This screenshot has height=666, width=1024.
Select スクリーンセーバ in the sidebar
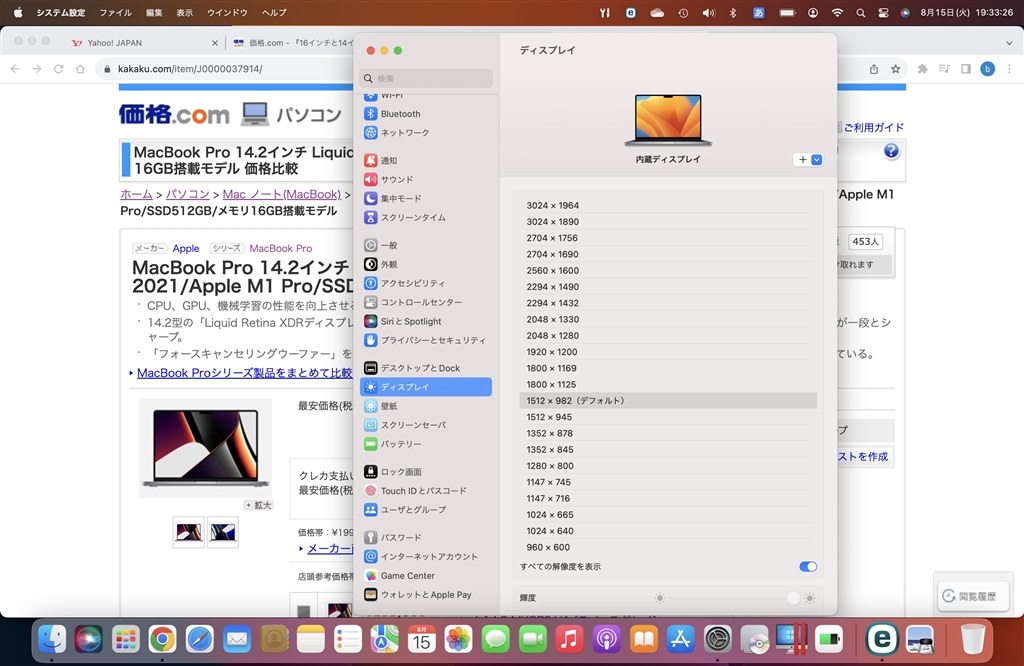(426, 424)
